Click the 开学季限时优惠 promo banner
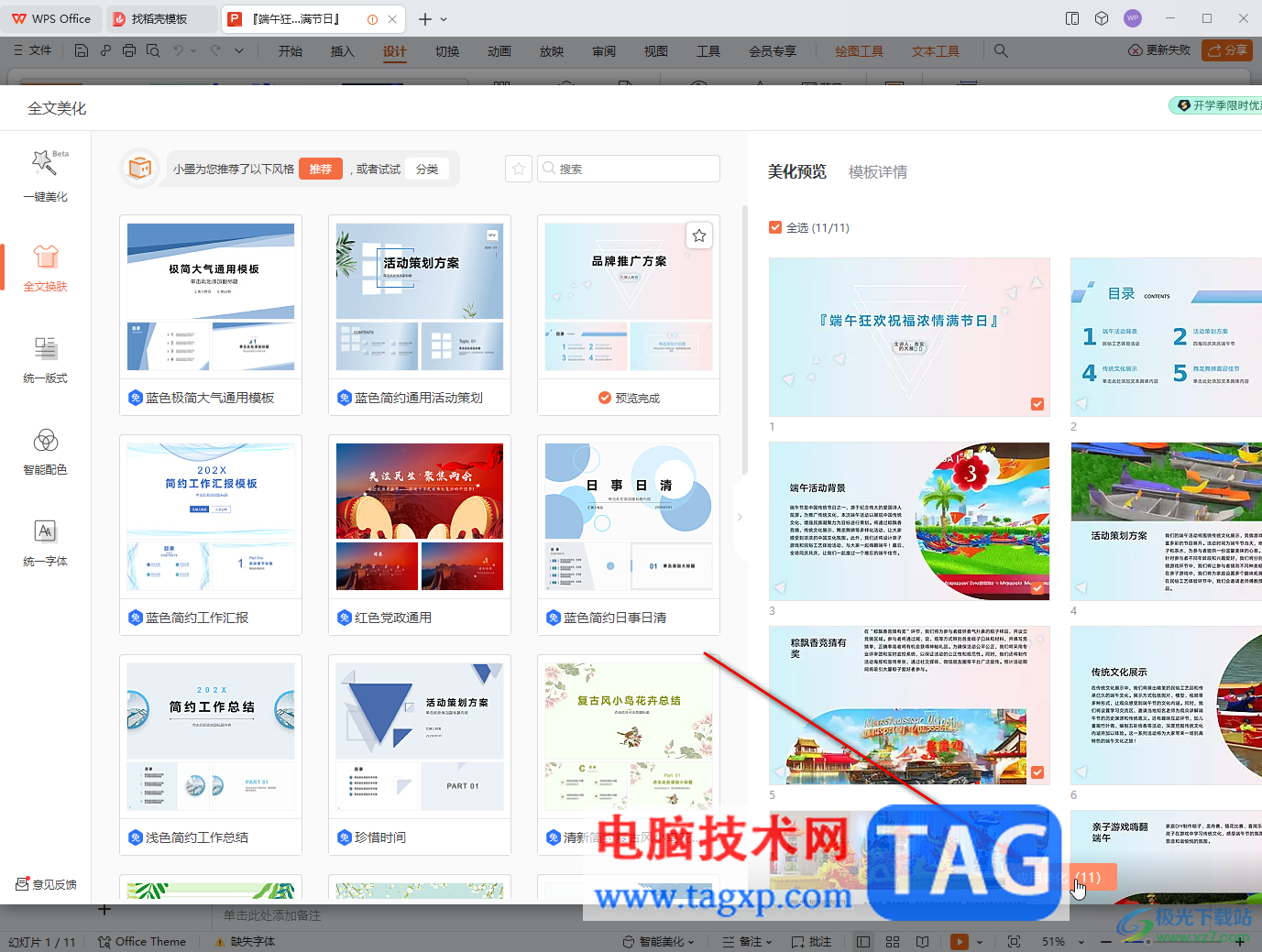This screenshot has height=952, width=1262. coord(1217,105)
